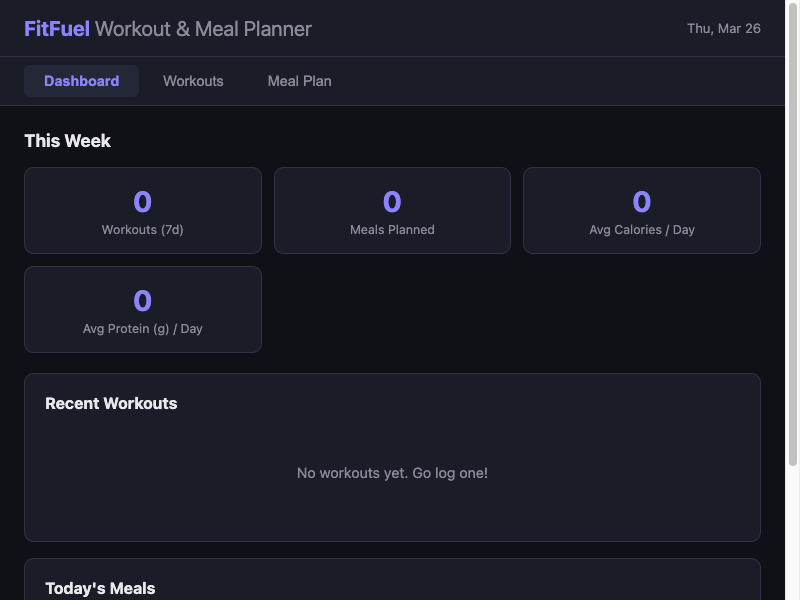Switch to the Workouts tab
The height and width of the screenshot is (600, 800).
coord(193,81)
